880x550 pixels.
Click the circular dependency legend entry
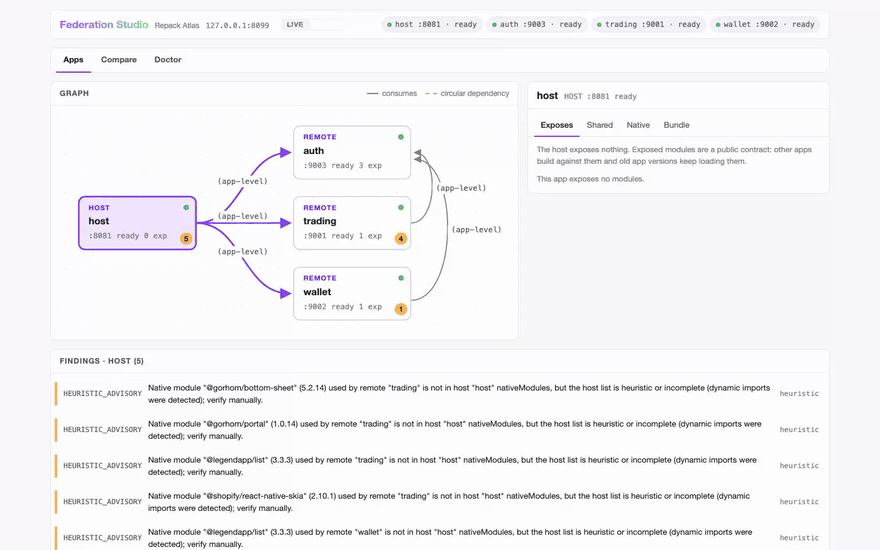468,94
